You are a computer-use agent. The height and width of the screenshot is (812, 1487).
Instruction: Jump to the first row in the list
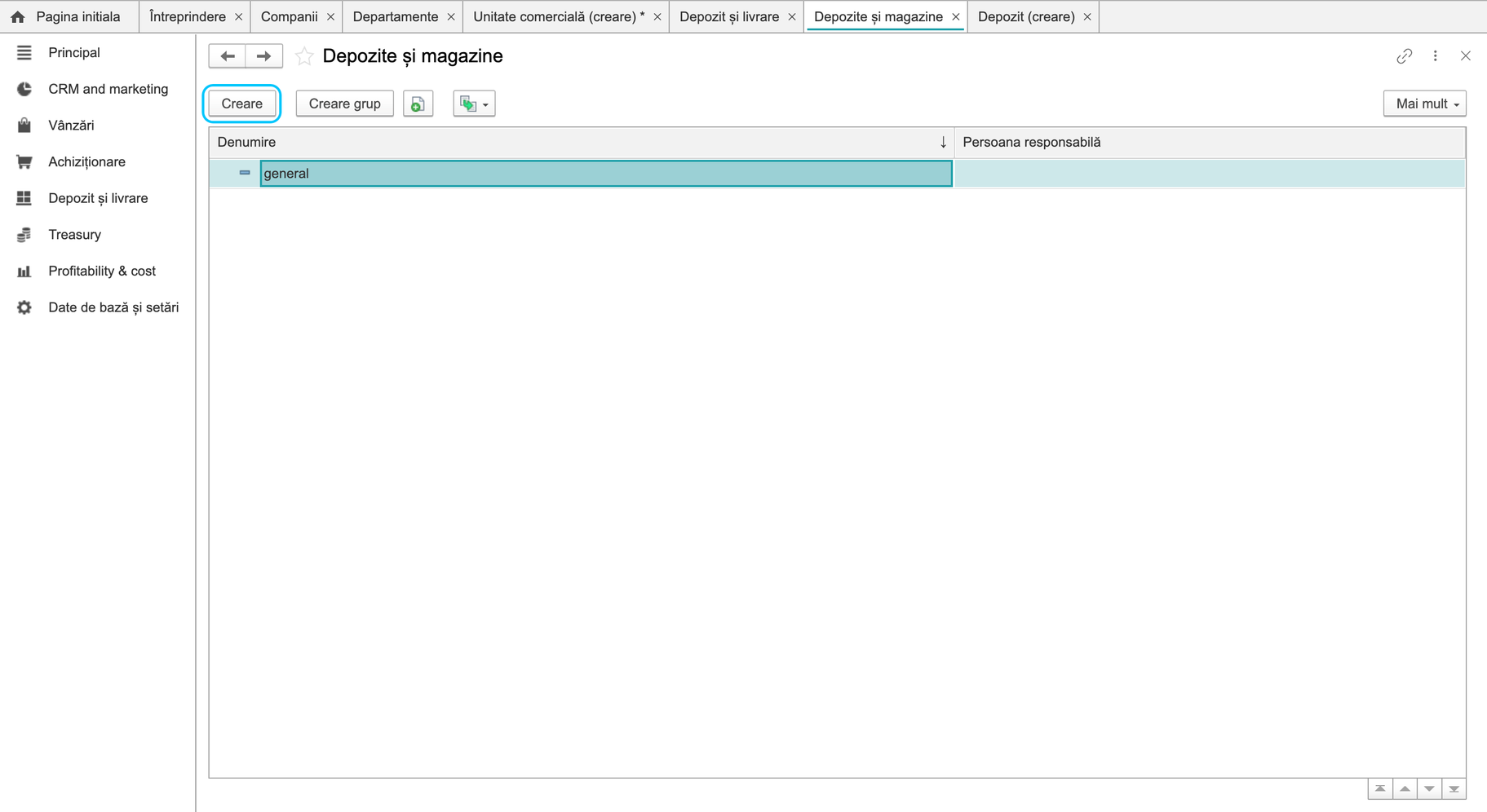(x=1380, y=789)
